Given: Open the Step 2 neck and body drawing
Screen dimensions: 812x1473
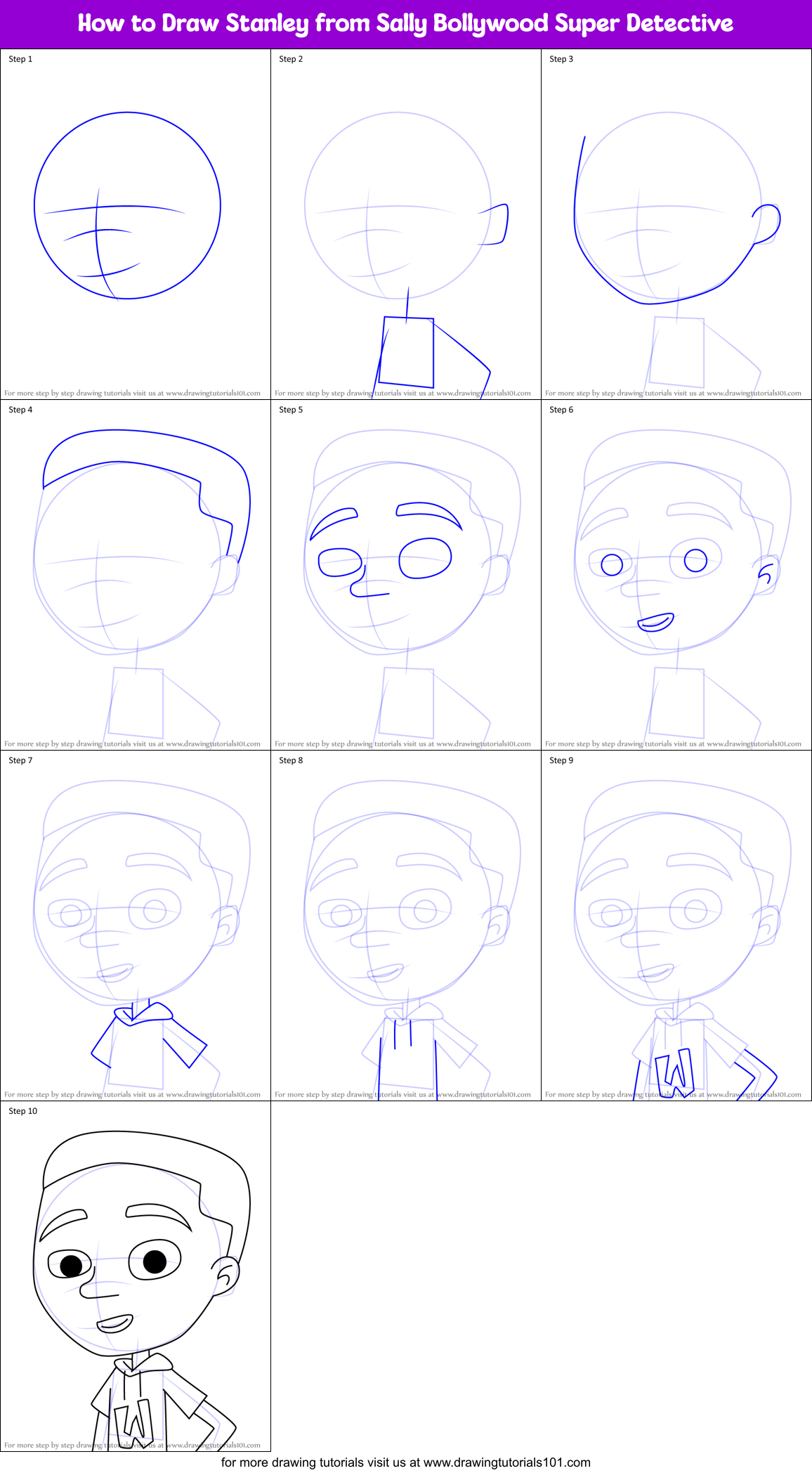Looking at the screenshot, I should (x=406, y=224).
